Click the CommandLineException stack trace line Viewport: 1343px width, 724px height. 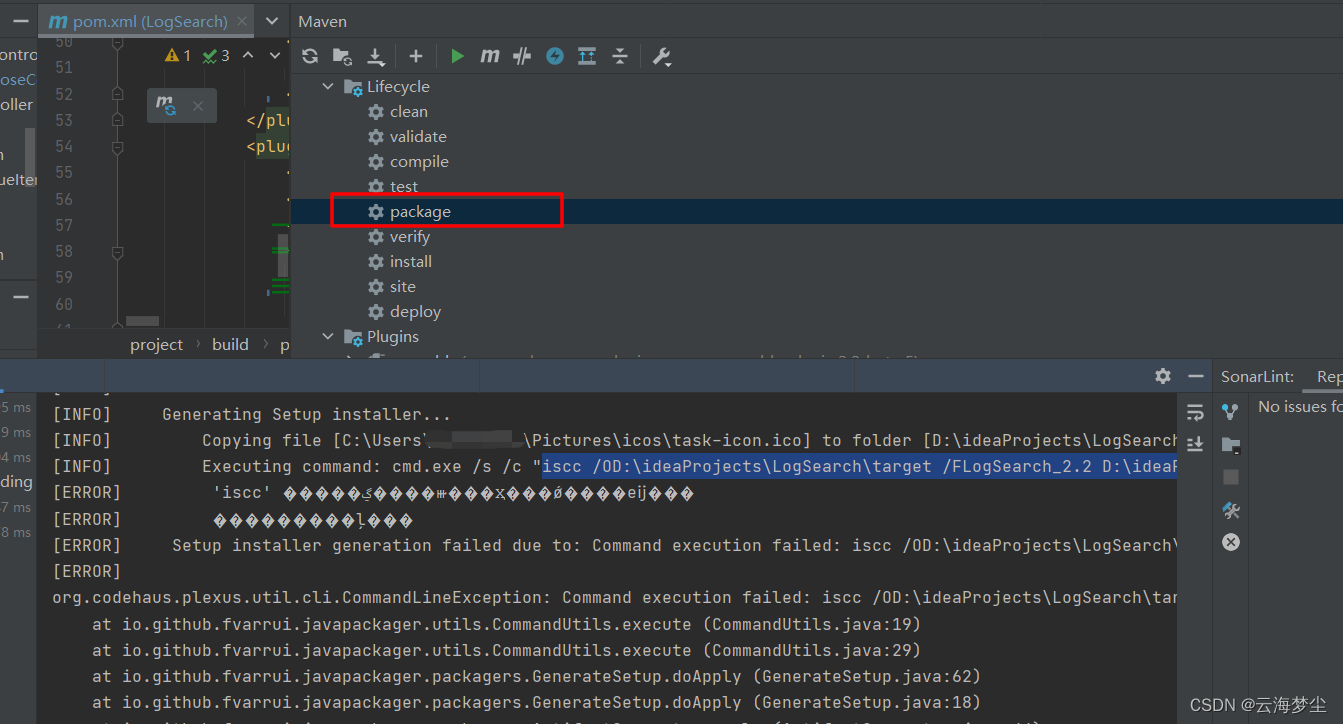coord(614,597)
